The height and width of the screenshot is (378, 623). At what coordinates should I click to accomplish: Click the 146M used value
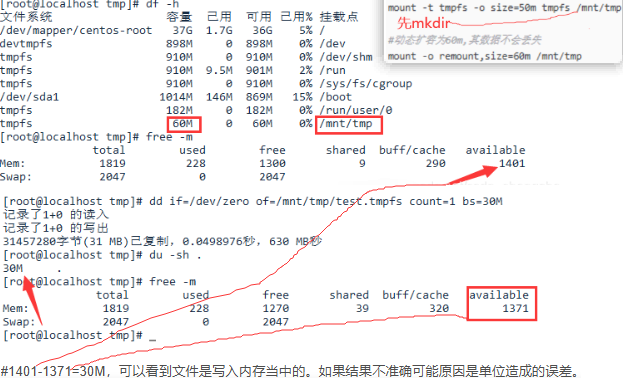coord(219,97)
